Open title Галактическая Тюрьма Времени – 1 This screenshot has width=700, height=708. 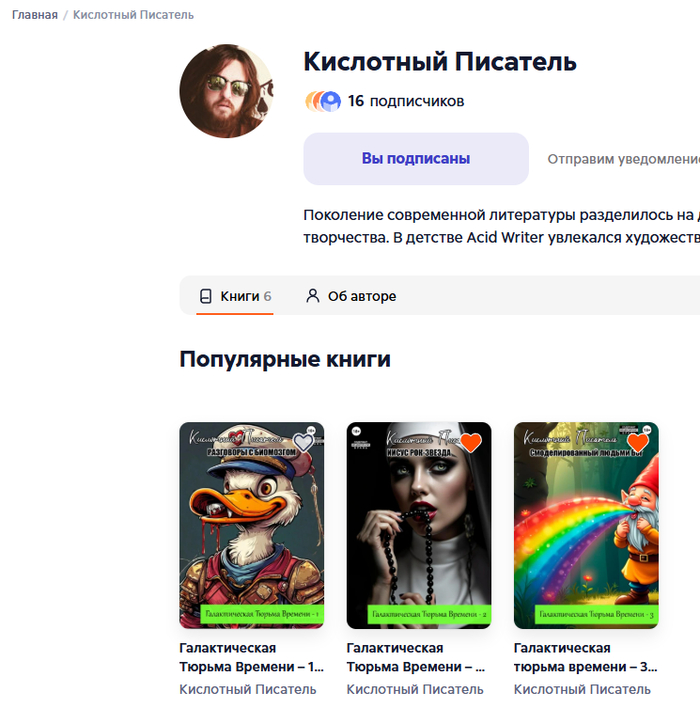[x=252, y=657]
